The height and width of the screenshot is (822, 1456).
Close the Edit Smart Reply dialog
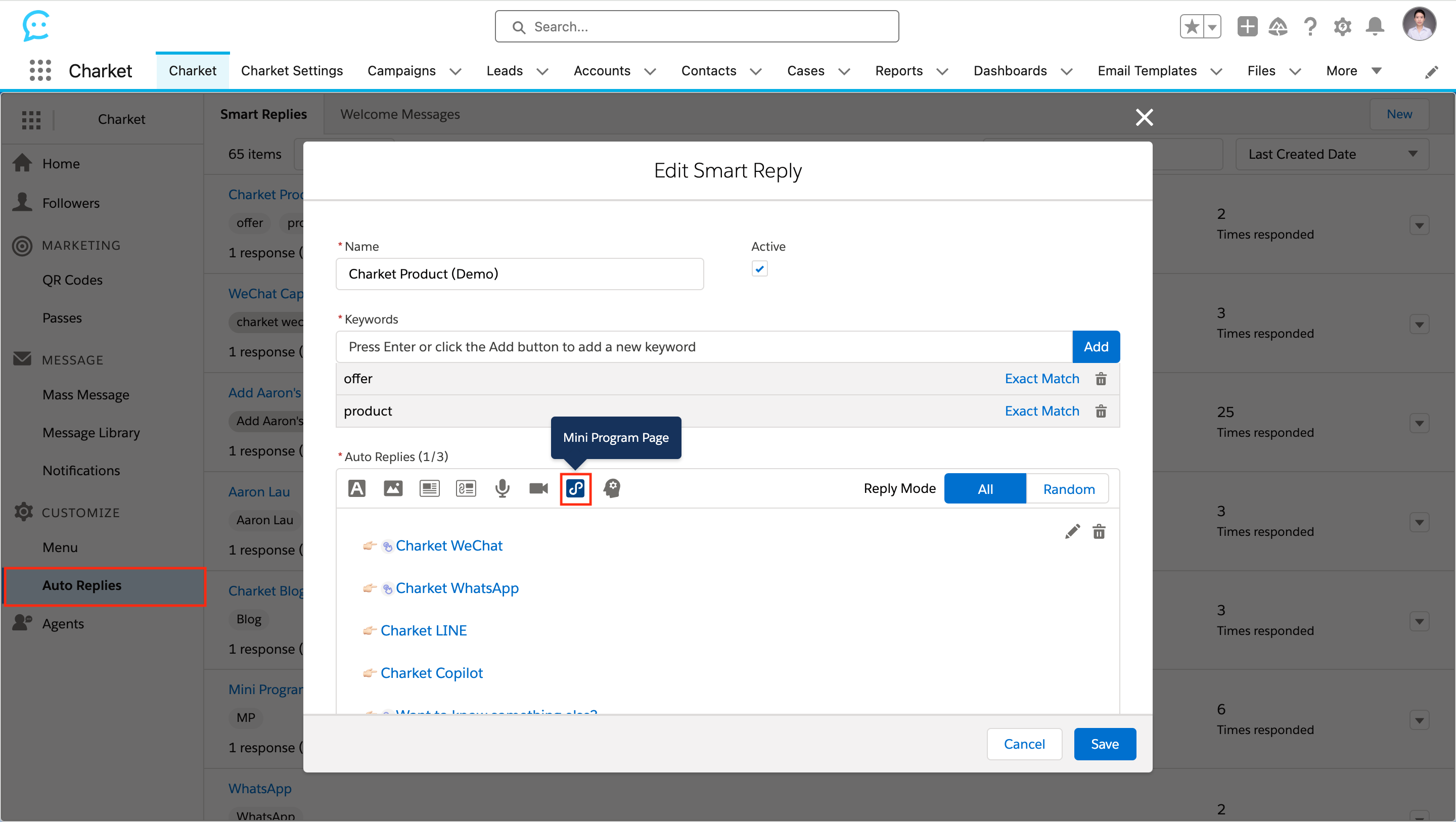(1144, 117)
